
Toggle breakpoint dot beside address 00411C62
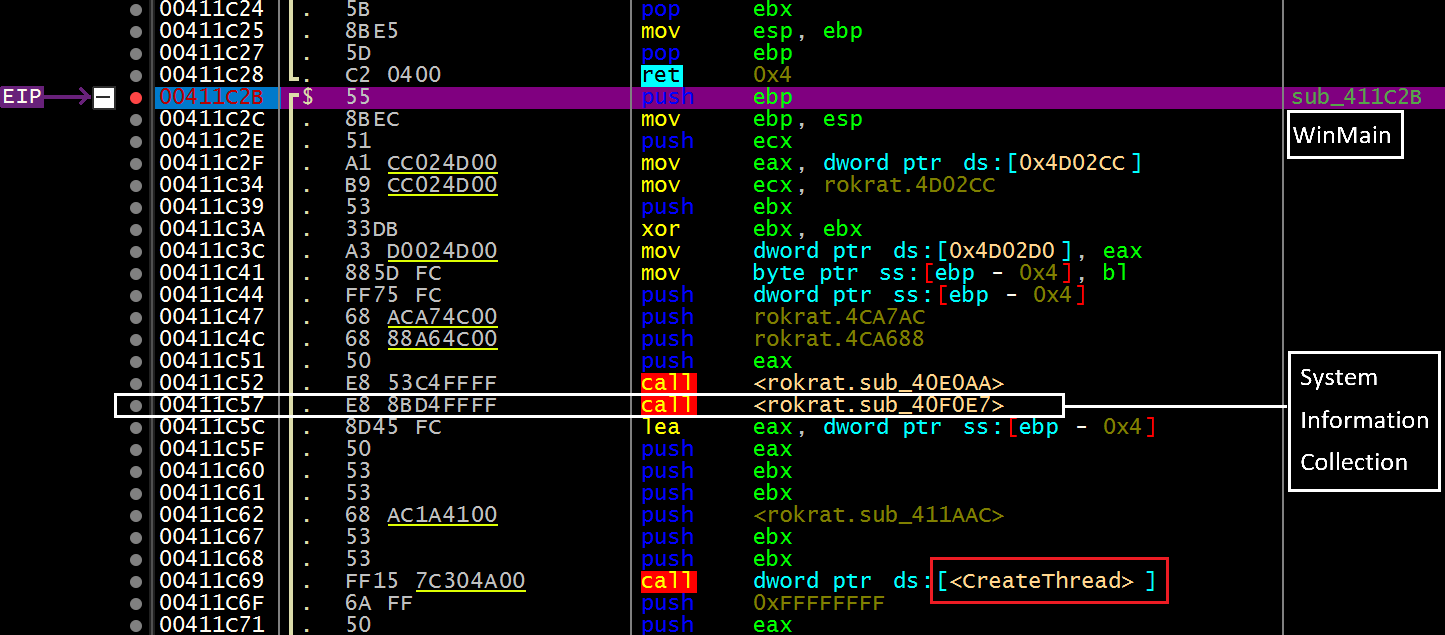click(x=136, y=515)
